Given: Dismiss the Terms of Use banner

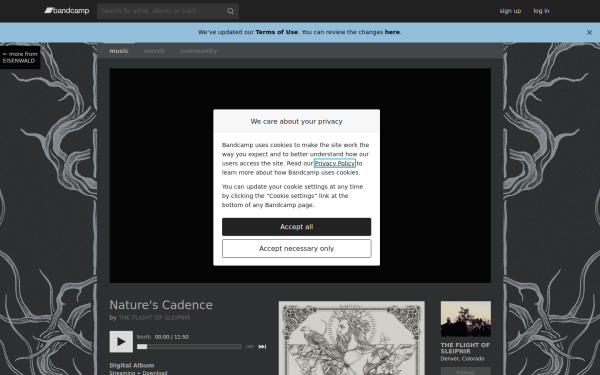Looking at the screenshot, I should click(589, 33).
